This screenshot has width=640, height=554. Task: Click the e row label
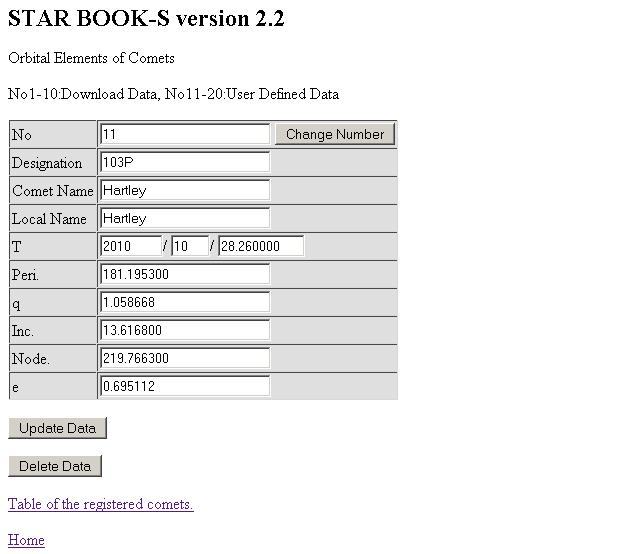coord(16,387)
